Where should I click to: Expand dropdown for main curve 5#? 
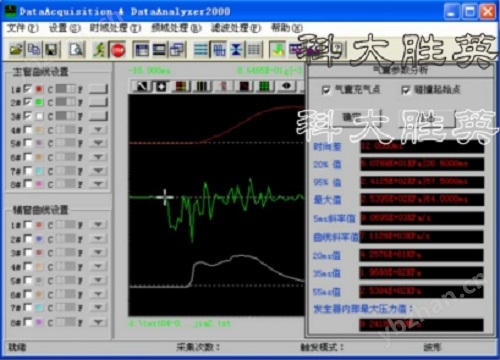pyautogui.click(x=98, y=143)
